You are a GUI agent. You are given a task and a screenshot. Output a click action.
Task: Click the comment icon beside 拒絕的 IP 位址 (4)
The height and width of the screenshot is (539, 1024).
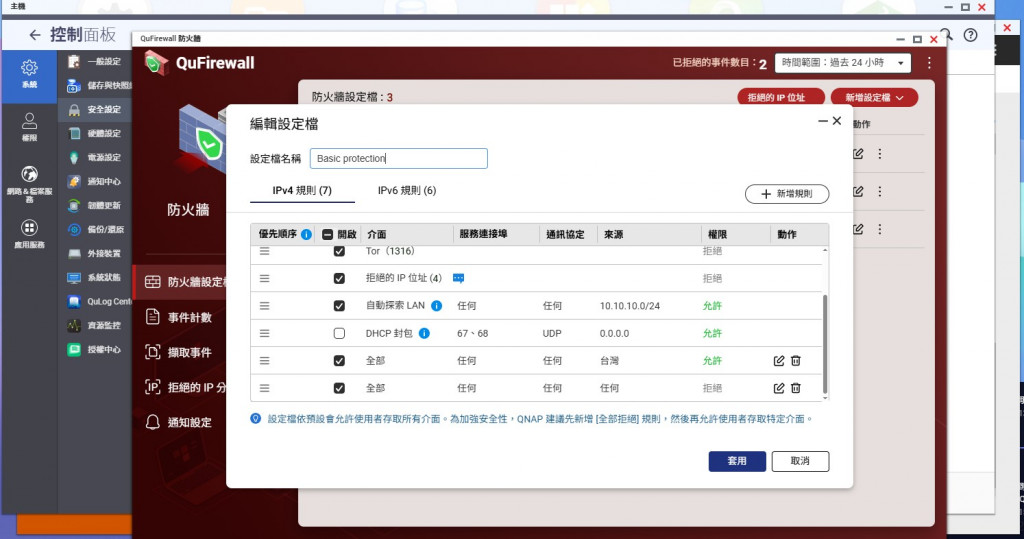click(x=458, y=278)
